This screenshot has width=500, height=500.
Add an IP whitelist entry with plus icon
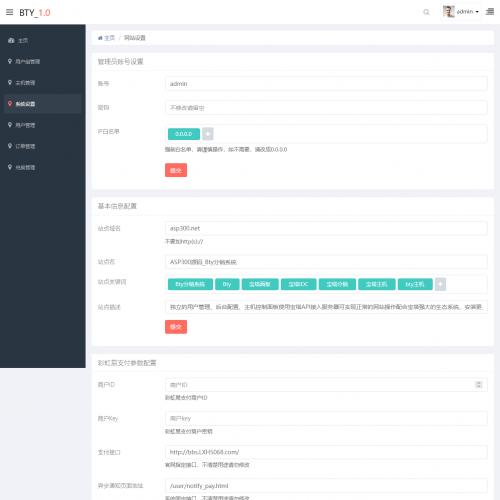(x=208, y=134)
